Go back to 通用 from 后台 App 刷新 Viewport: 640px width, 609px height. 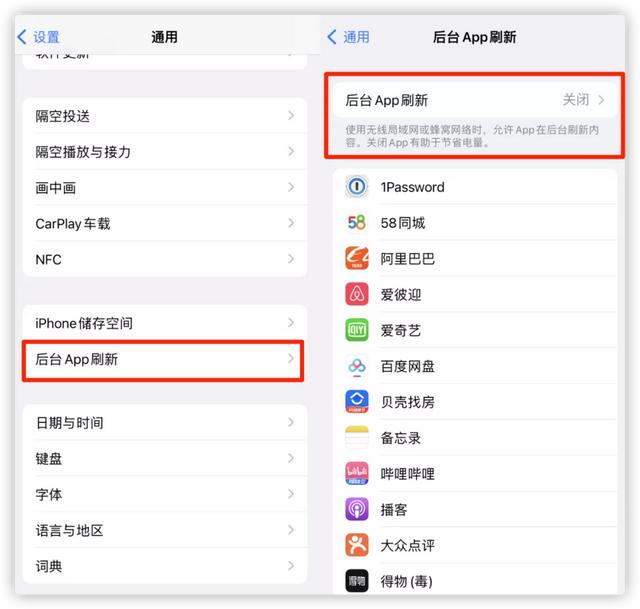[349, 37]
